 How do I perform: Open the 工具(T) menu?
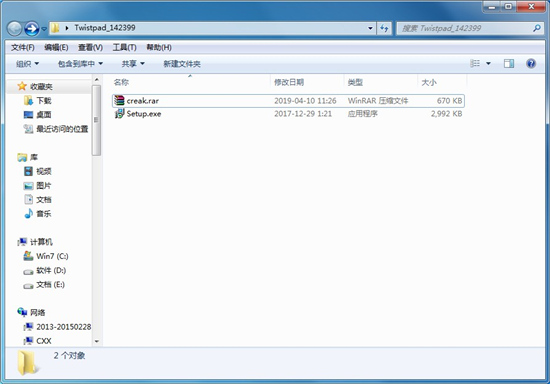[124, 47]
